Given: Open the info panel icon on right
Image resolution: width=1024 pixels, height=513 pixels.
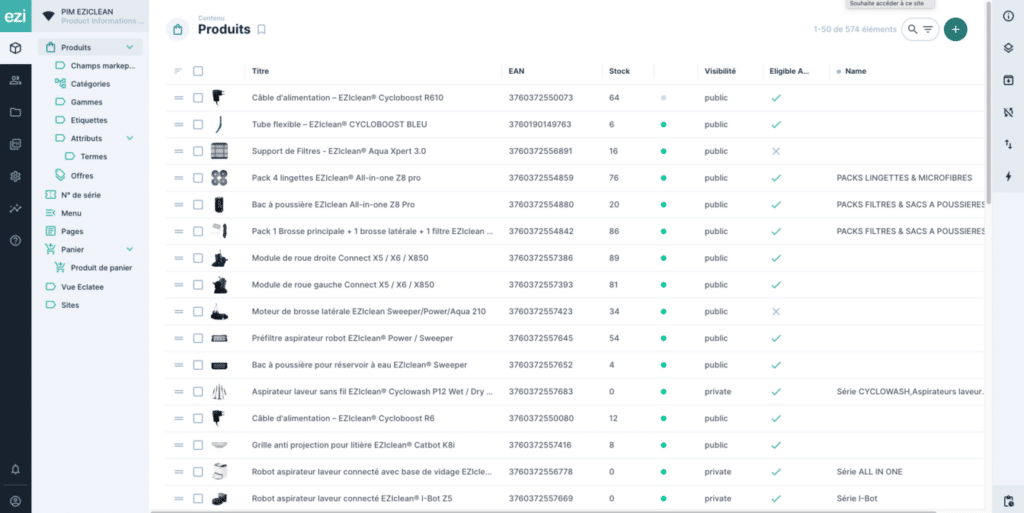Looking at the screenshot, I should point(1008,16).
